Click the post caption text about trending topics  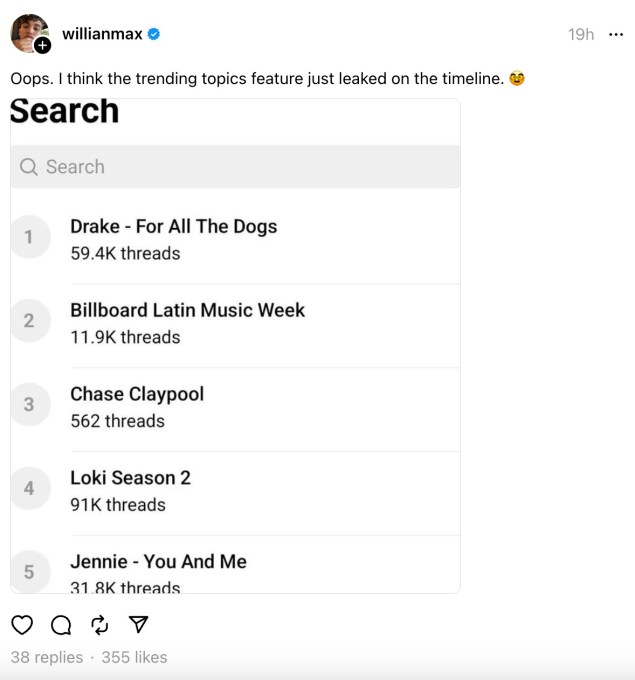pos(257,78)
